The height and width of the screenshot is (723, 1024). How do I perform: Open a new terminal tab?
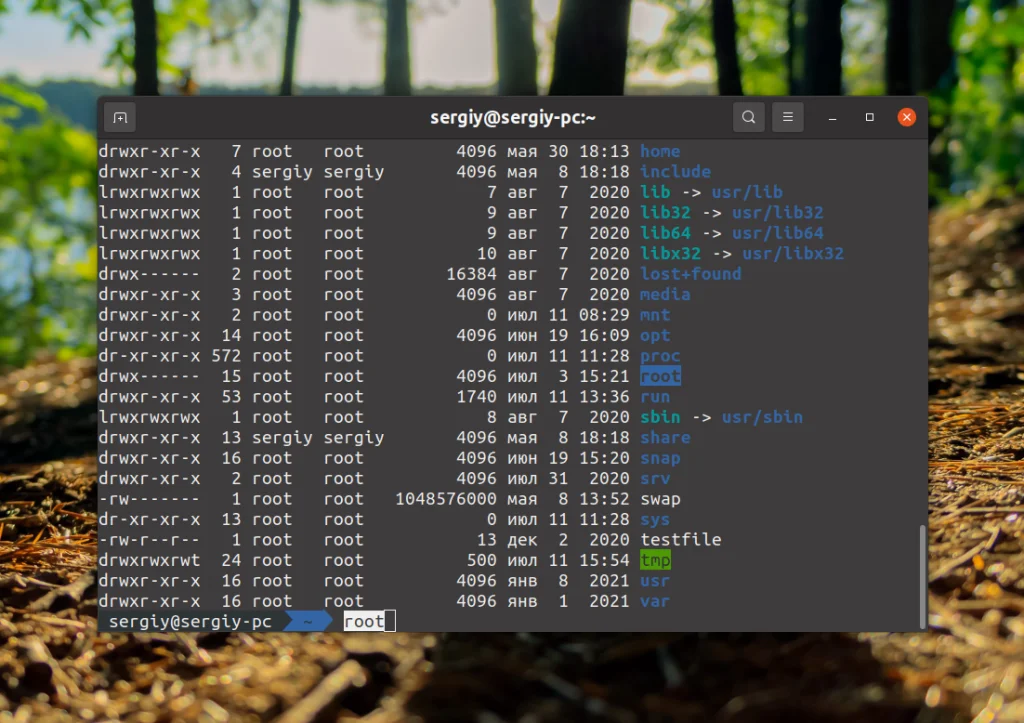[x=119, y=117]
